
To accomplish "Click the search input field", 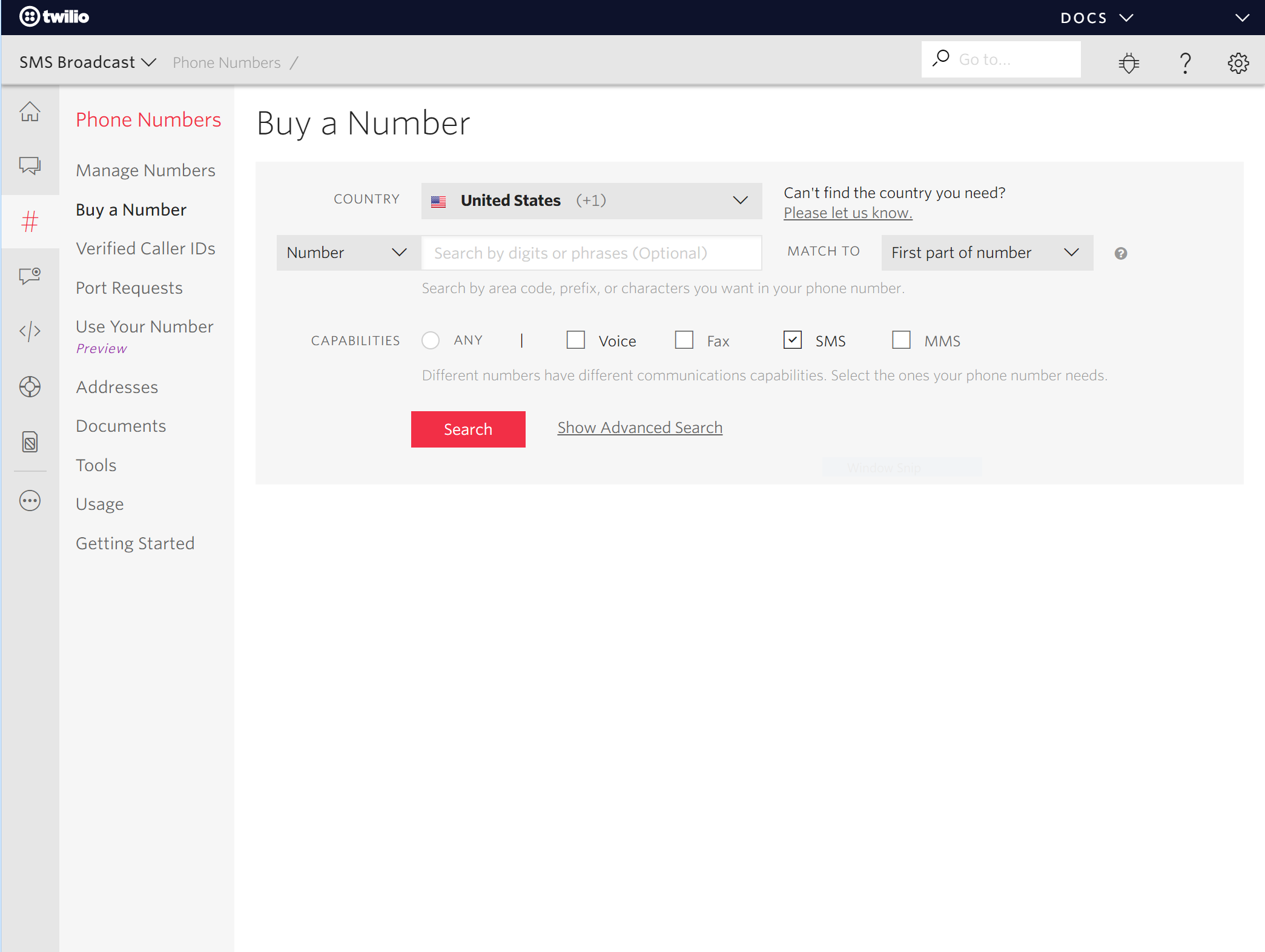I will pyautogui.click(x=590, y=252).
